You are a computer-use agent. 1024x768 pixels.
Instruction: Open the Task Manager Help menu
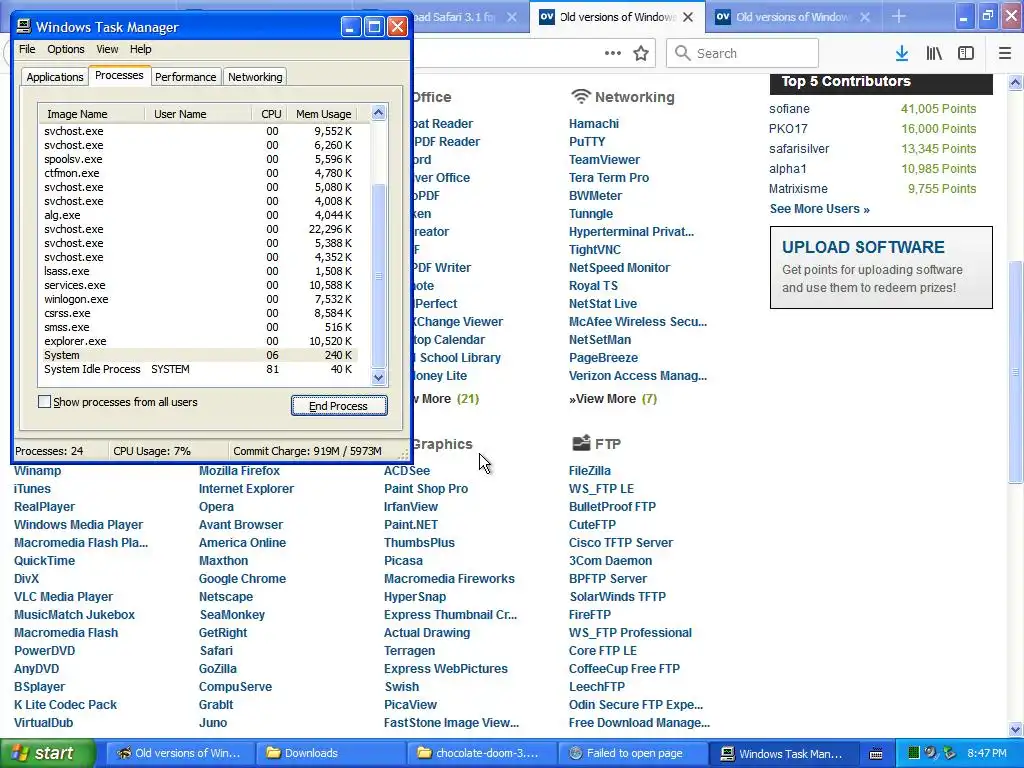[x=140, y=49]
